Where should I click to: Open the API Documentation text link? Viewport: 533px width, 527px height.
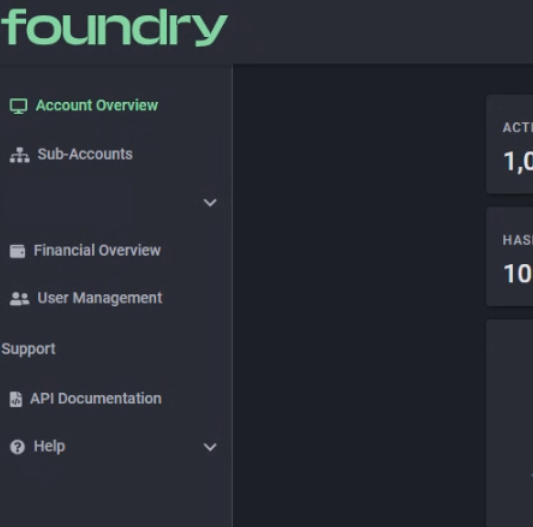coord(96,398)
